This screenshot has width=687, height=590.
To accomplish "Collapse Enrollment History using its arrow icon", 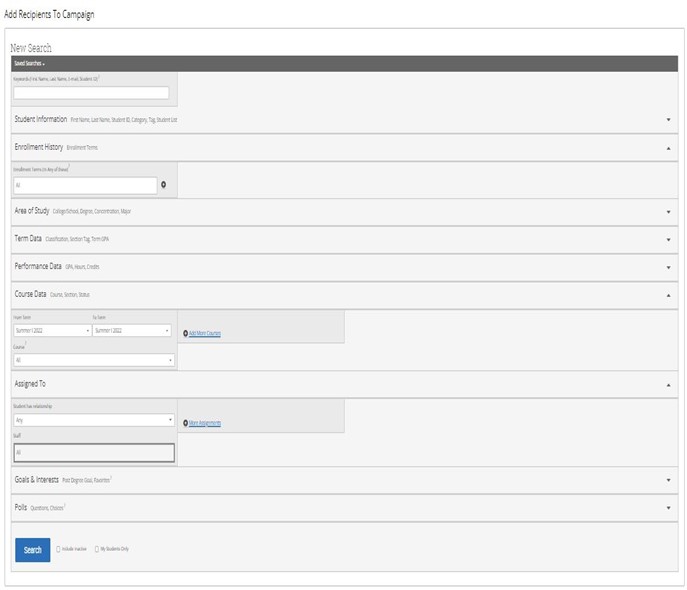I will [668, 147].
